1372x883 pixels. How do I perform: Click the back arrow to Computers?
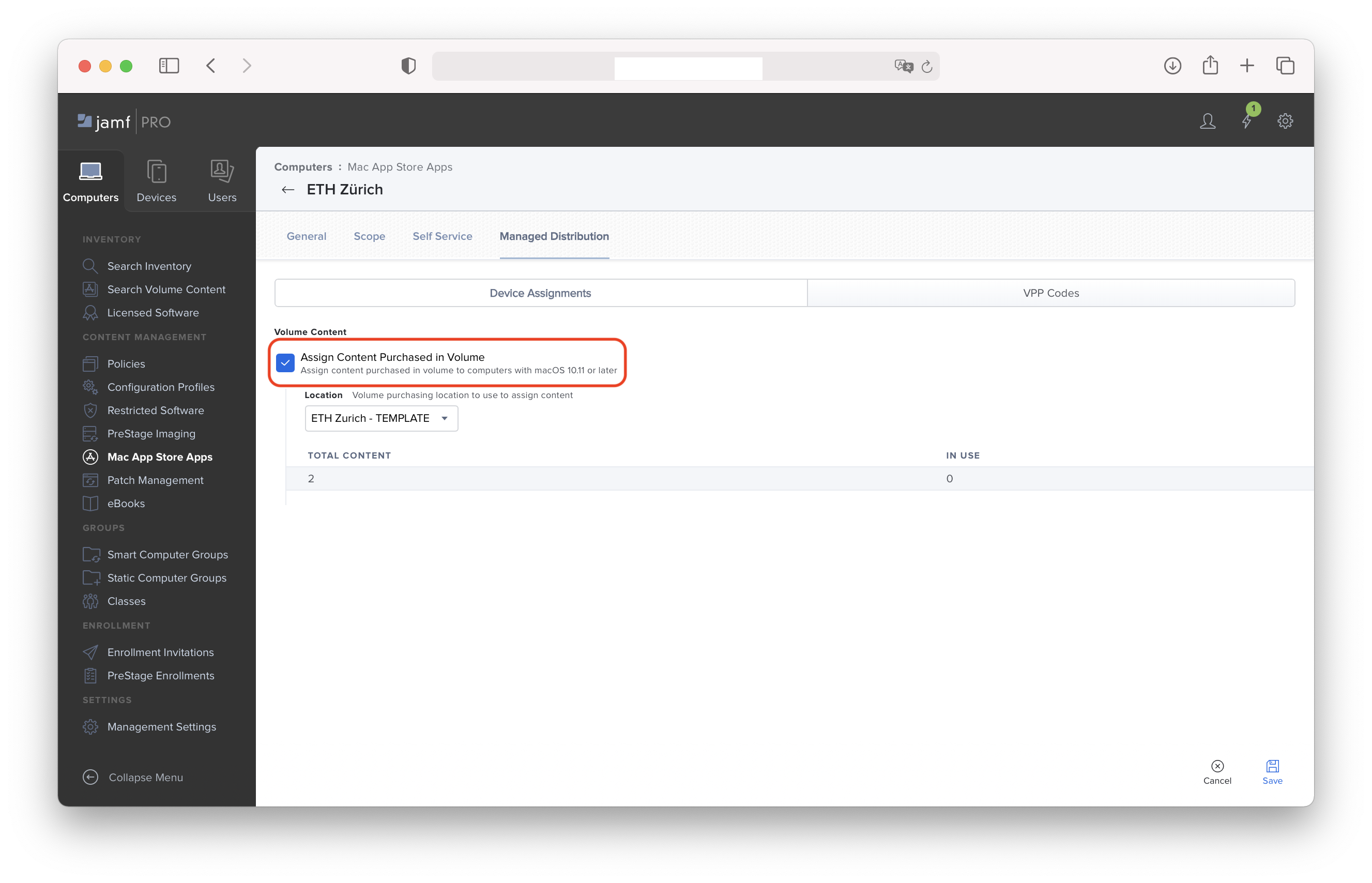coord(288,189)
